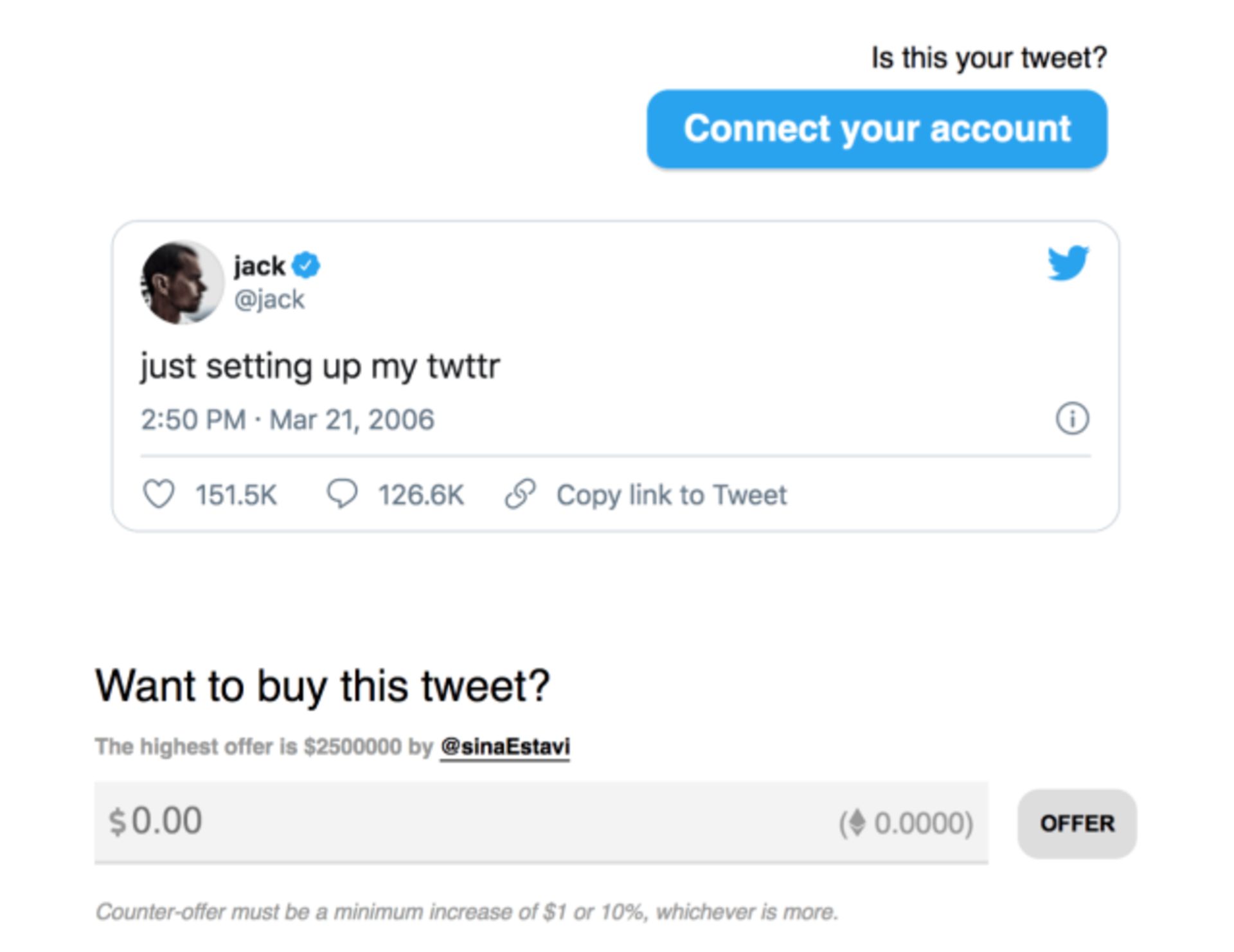1234x952 pixels.
Task: Click the reply speech bubble icon
Action: coord(342,494)
